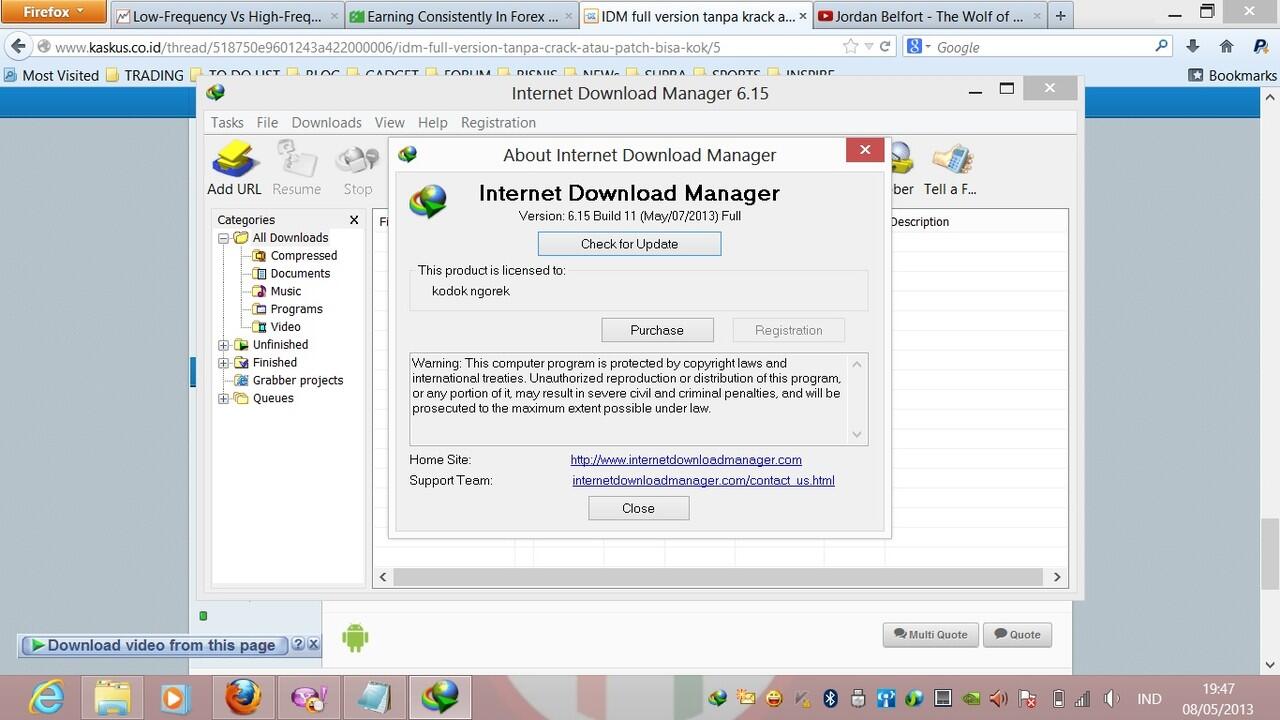Viewport: 1280px width, 720px height.
Task: Open the Firefox taskbar icon
Action: pos(244,697)
